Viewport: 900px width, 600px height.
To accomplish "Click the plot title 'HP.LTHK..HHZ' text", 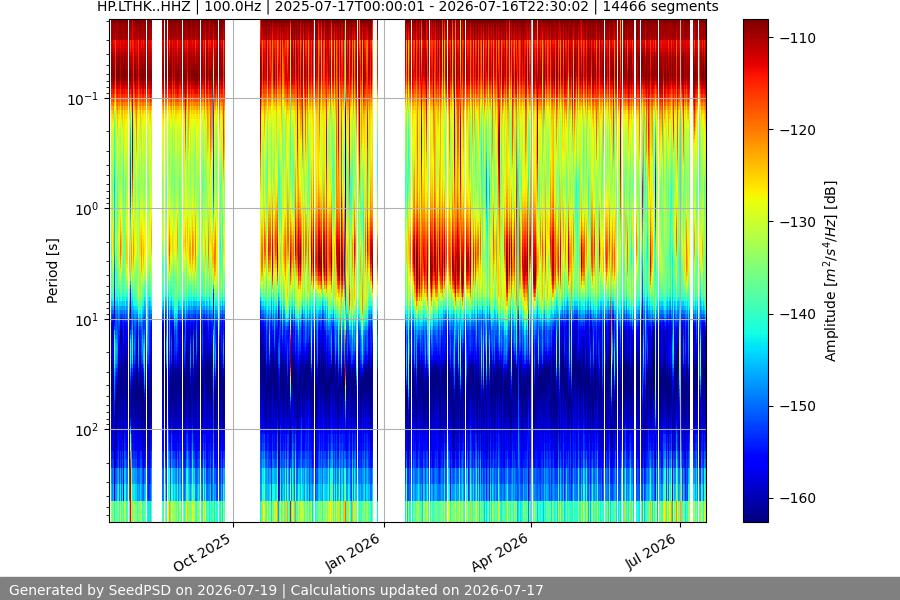I will point(143,7).
